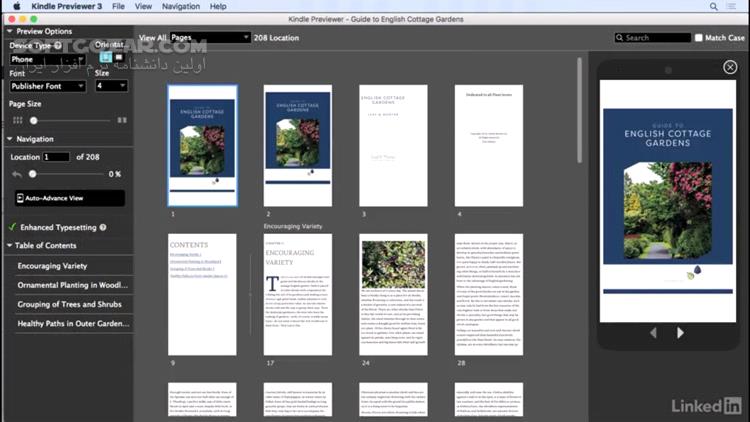Click Location number input field

56,157
